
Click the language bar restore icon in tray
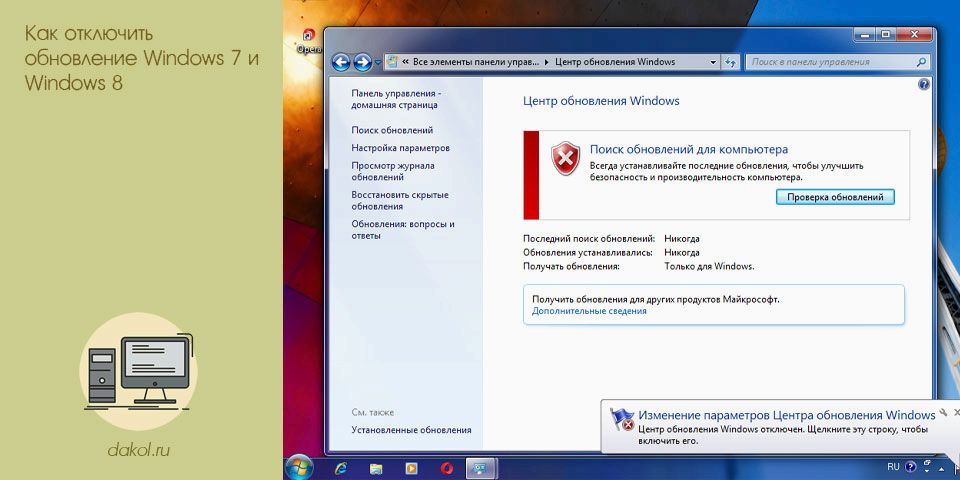926,463
